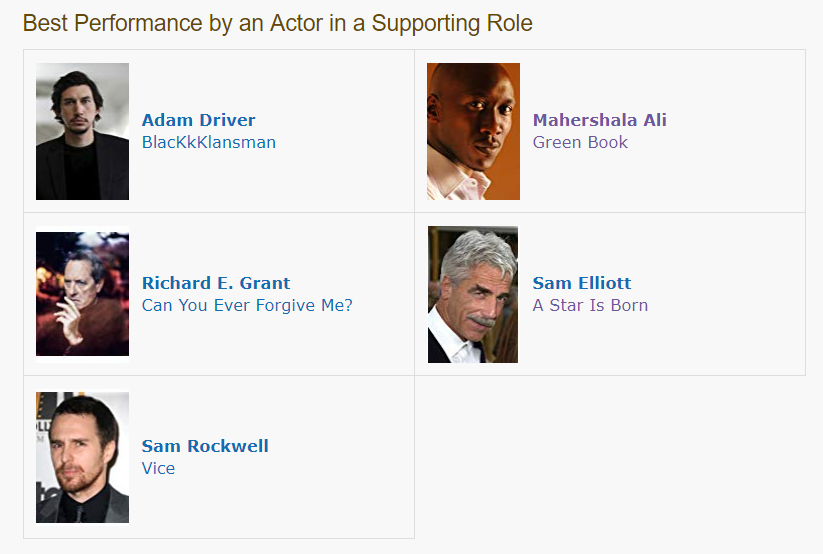Open the BlacKkKlansman film link

(x=209, y=142)
